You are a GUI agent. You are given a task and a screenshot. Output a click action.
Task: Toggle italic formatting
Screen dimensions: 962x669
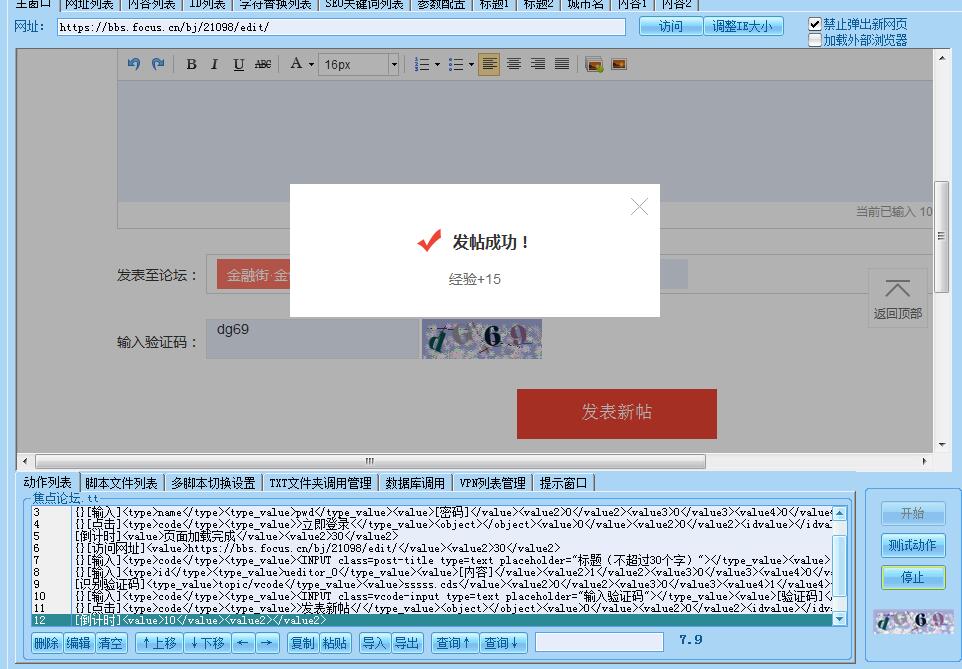coord(214,64)
